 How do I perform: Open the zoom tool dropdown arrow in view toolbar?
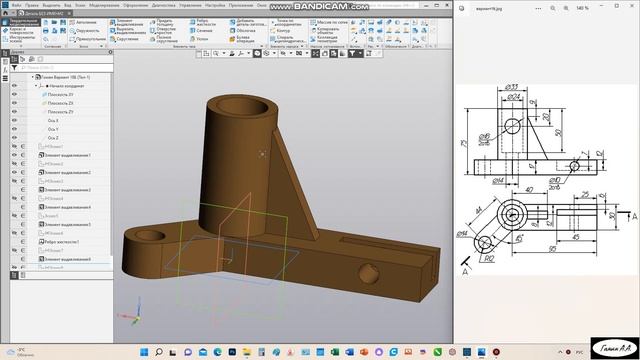point(224,53)
